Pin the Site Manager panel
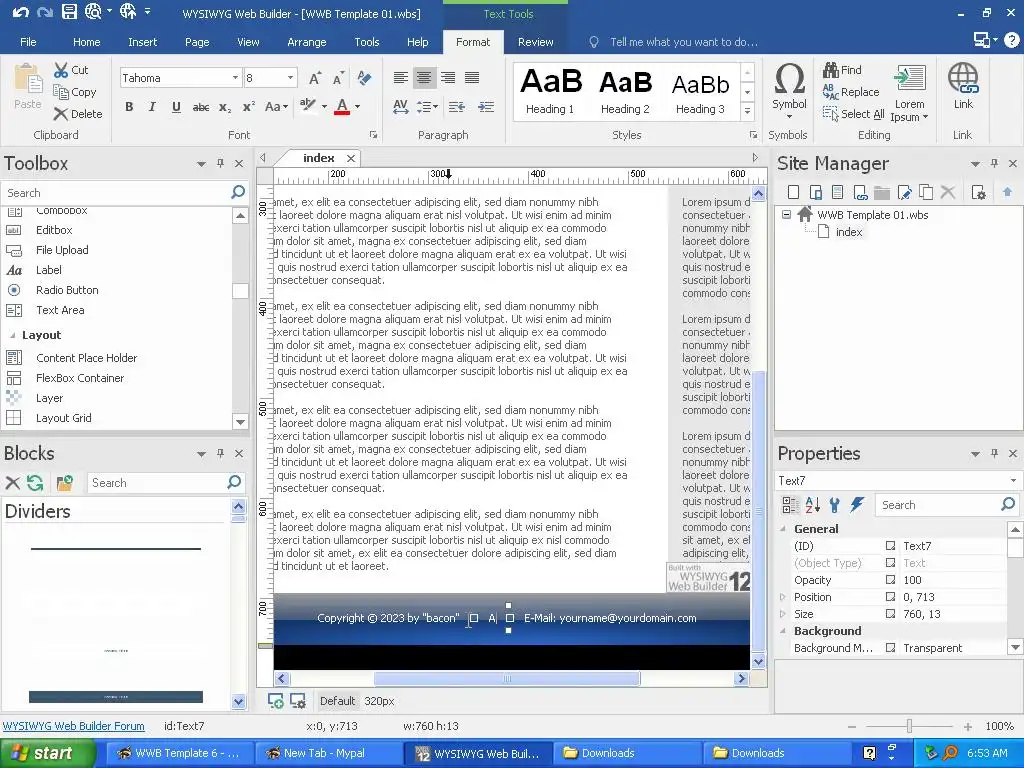Viewport: 1024px width, 768px height. pos(994,163)
